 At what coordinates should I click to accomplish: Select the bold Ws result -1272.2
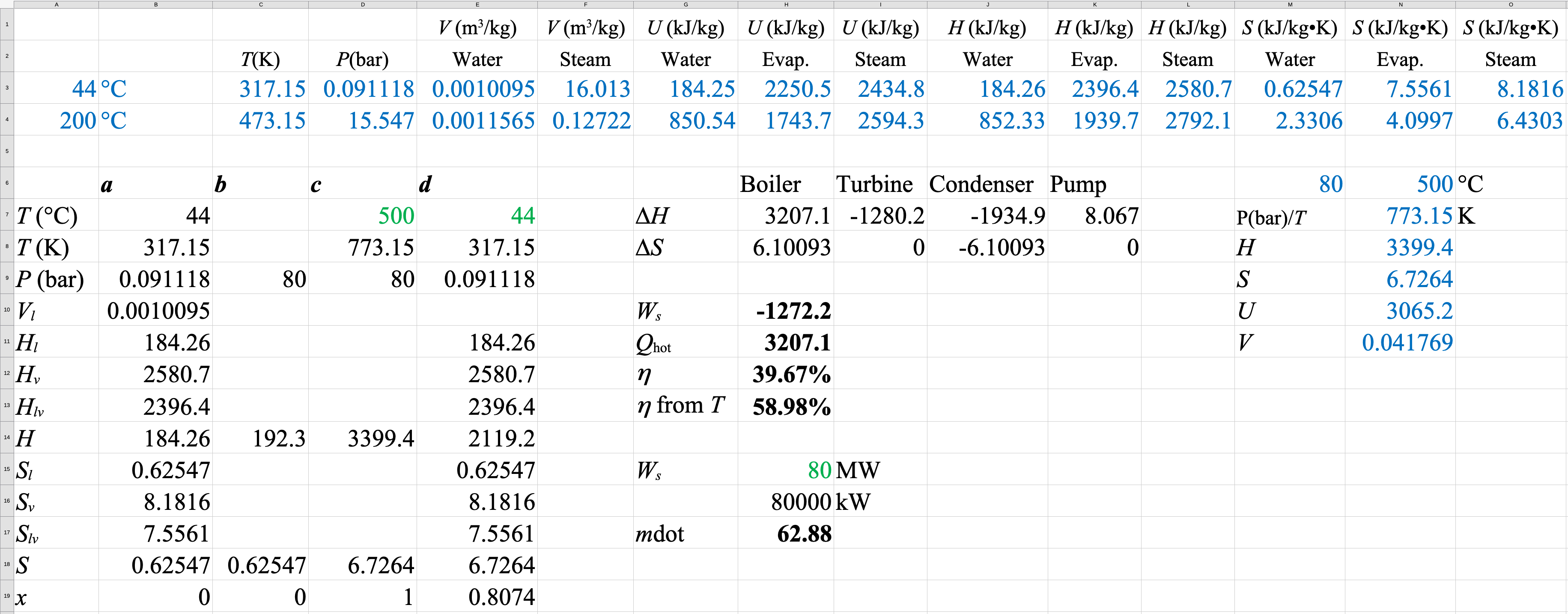coord(793,311)
